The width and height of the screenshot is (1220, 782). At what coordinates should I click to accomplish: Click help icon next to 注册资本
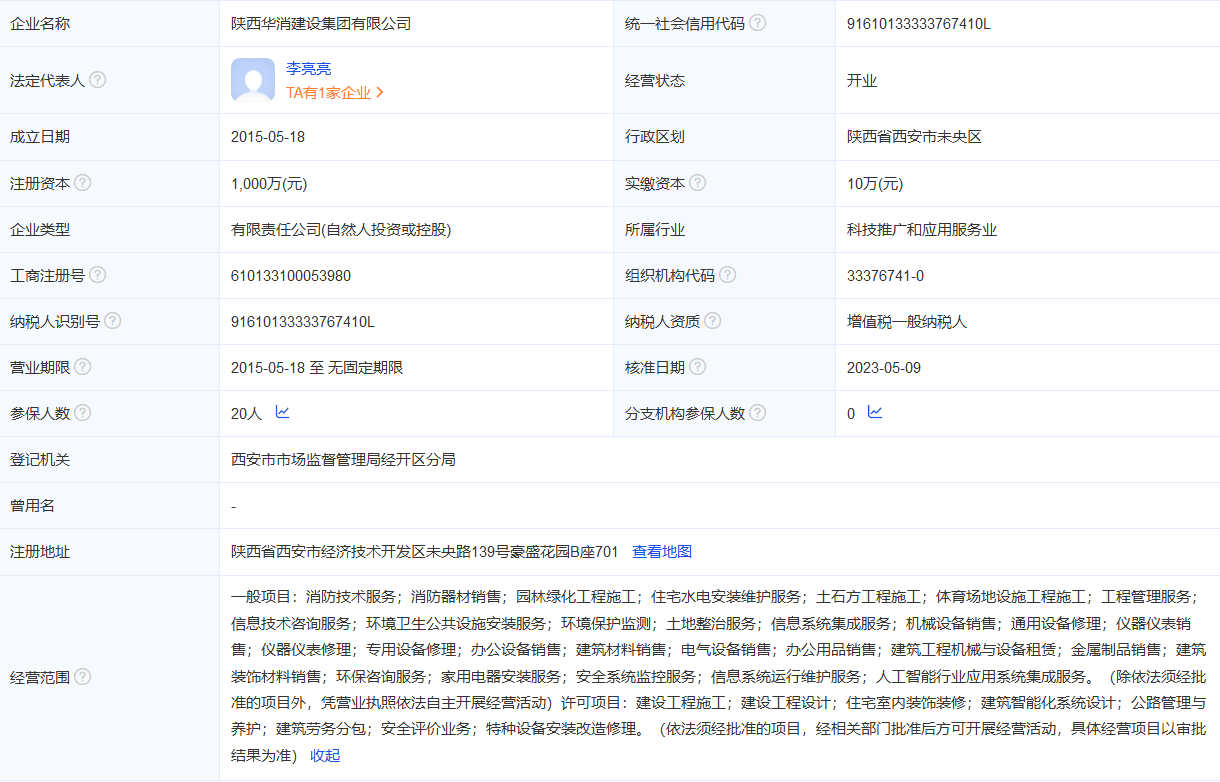point(82,183)
